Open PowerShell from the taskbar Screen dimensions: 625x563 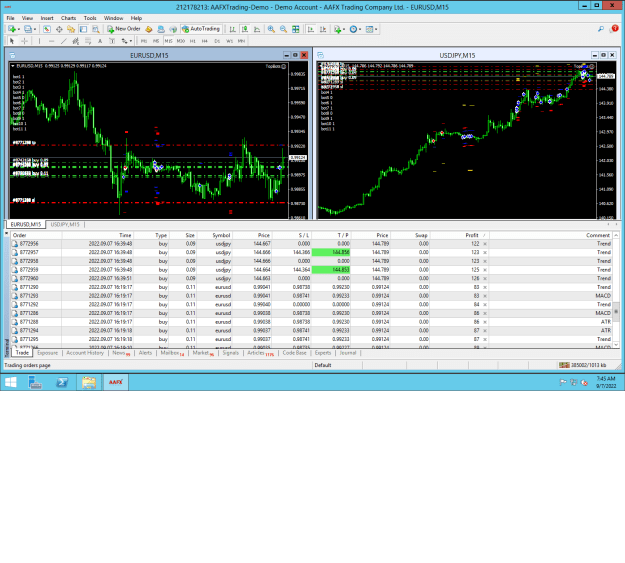pyautogui.click(x=62, y=382)
